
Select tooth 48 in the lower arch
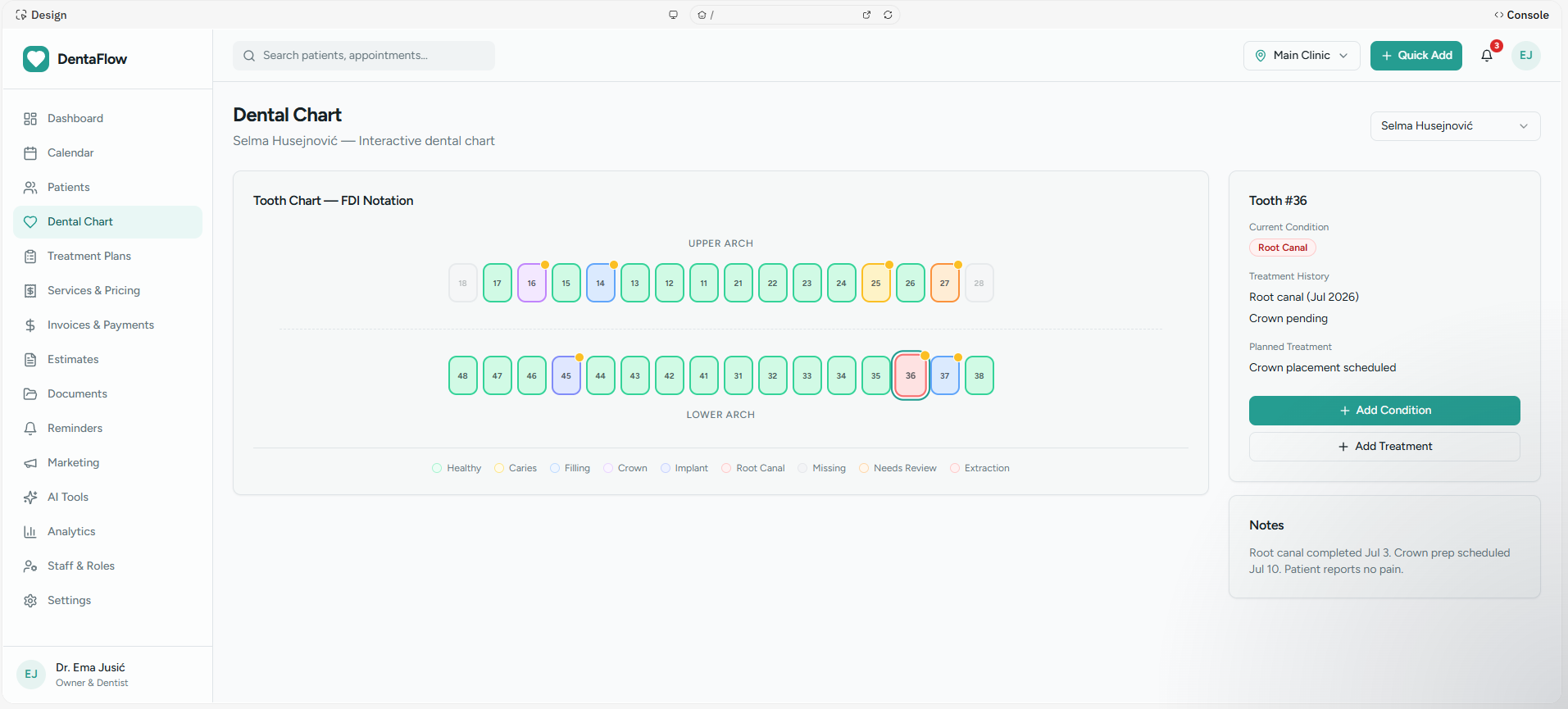pos(463,375)
